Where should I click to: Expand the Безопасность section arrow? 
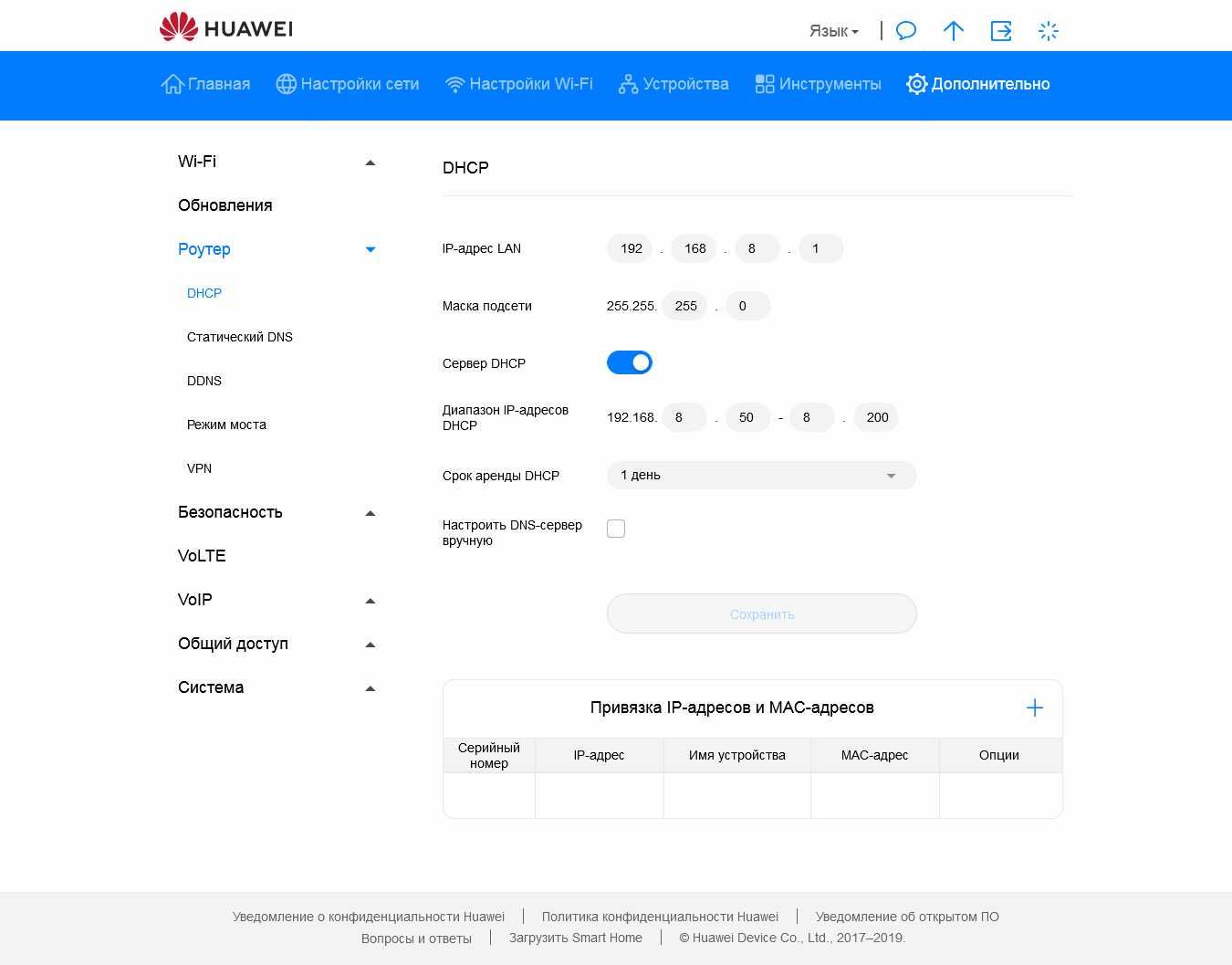(x=371, y=513)
